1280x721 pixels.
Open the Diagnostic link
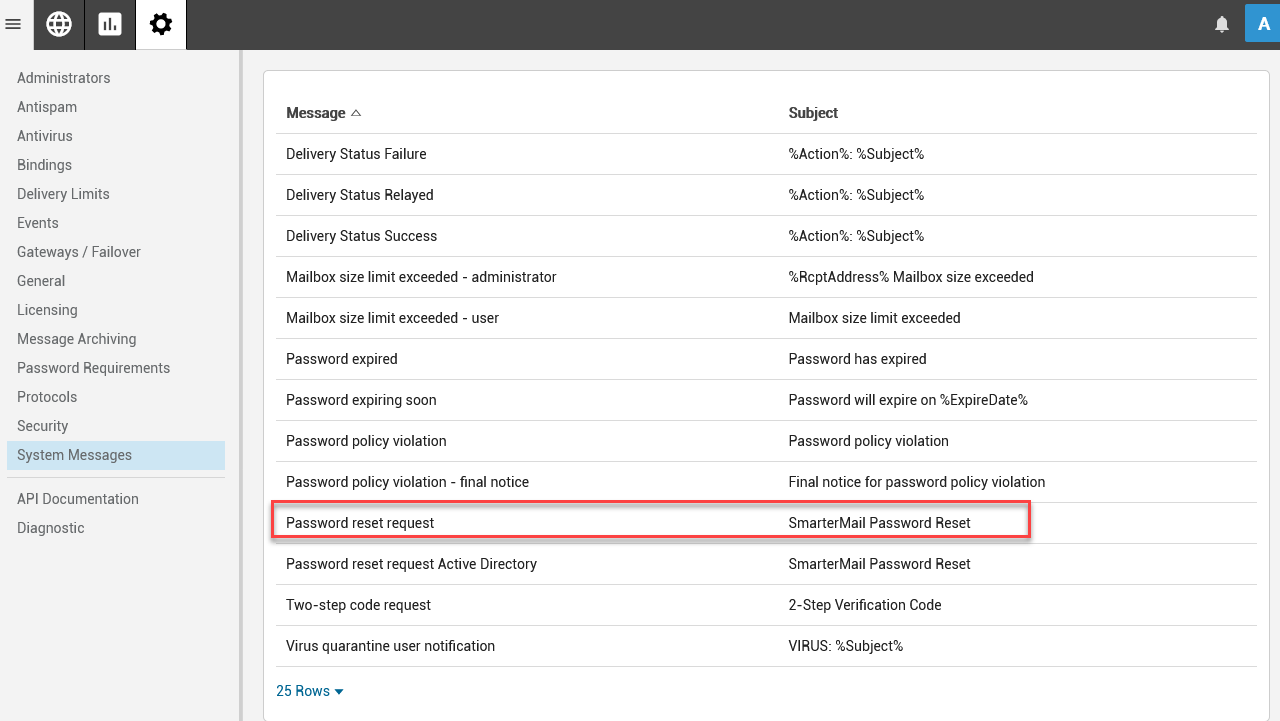pyautogui.click(x=51, y=528)
